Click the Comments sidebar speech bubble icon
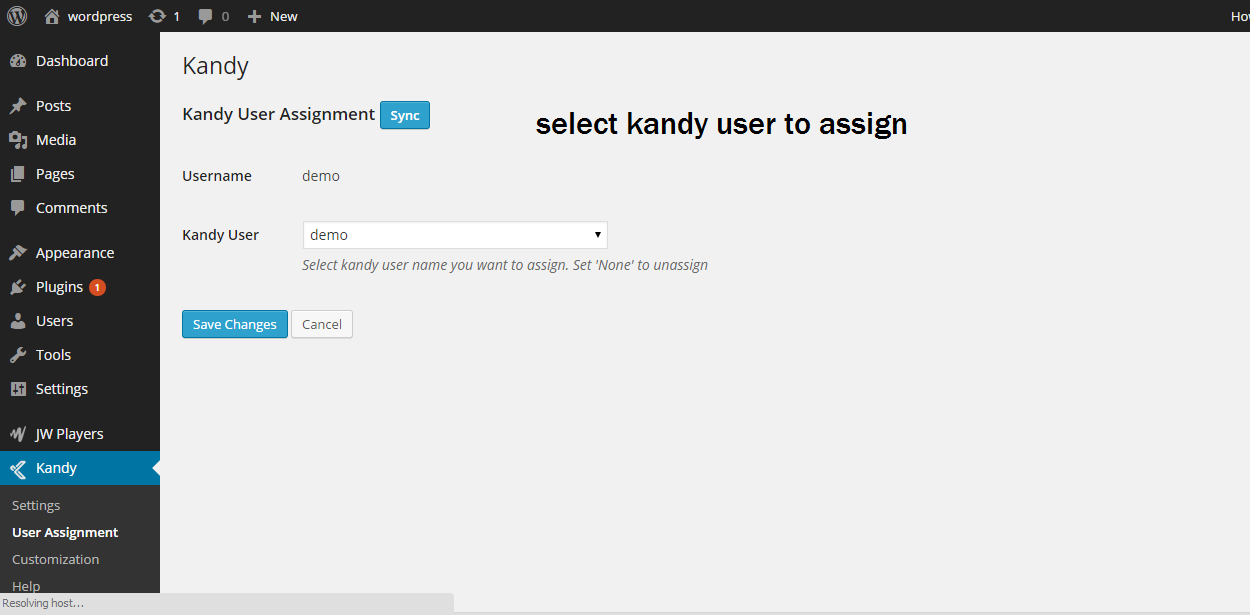The image size is (1250, 615). coord(18,208)
